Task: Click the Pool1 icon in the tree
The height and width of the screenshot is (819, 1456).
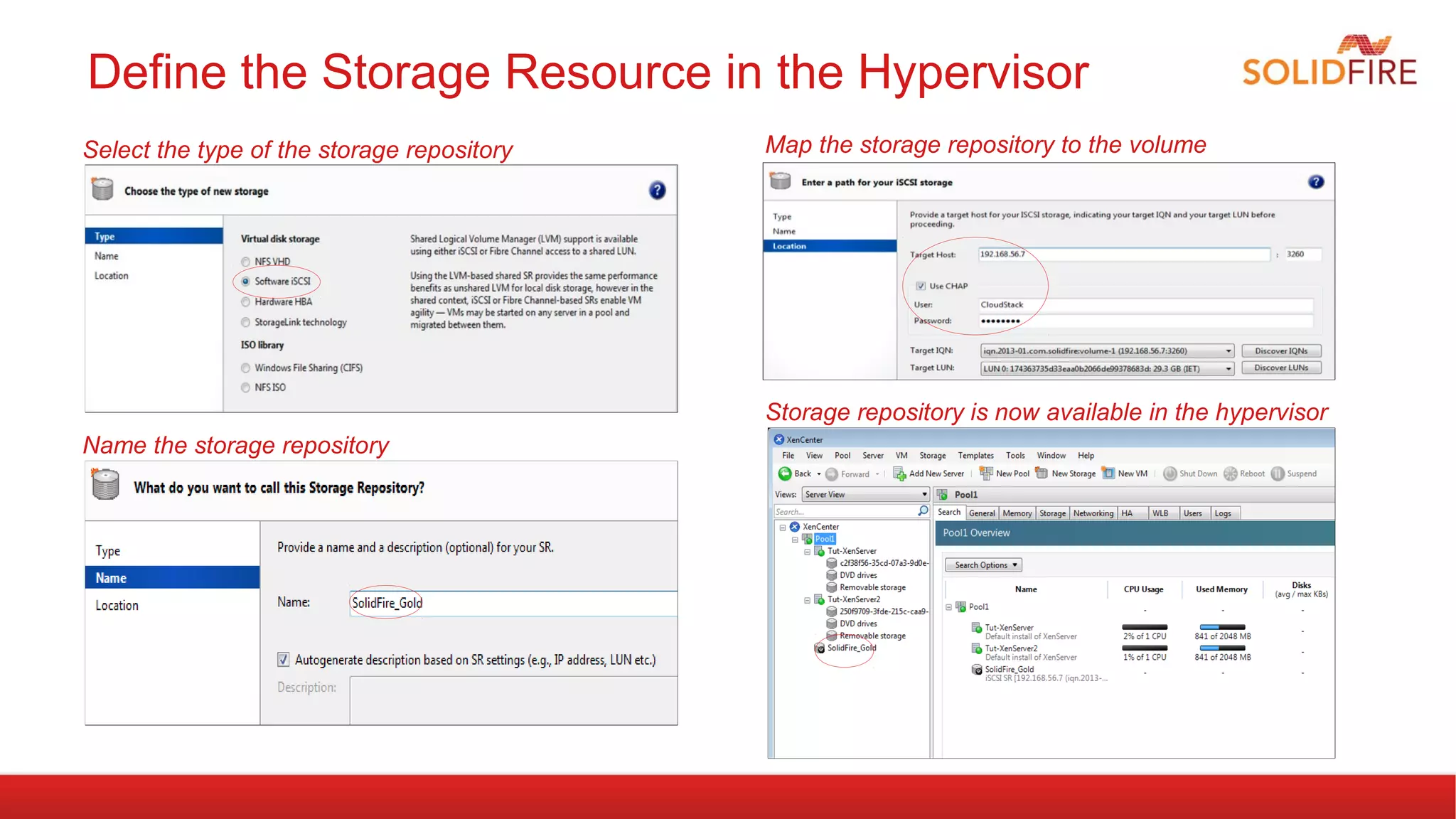Action: [x=807, y=539]
